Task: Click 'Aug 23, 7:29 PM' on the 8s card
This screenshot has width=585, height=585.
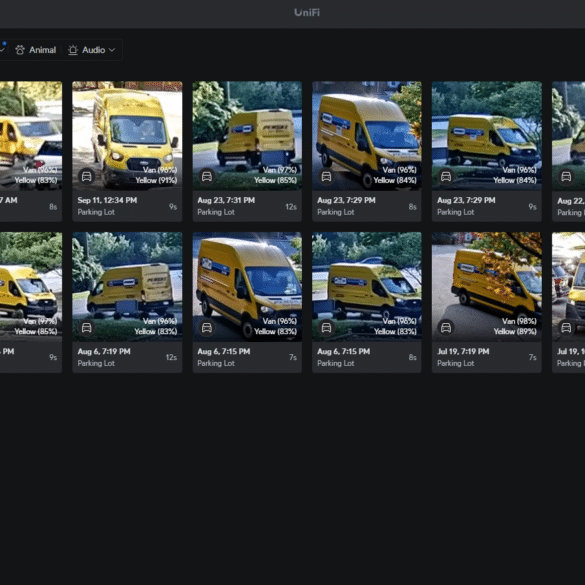Action: [x=346, y=200]
